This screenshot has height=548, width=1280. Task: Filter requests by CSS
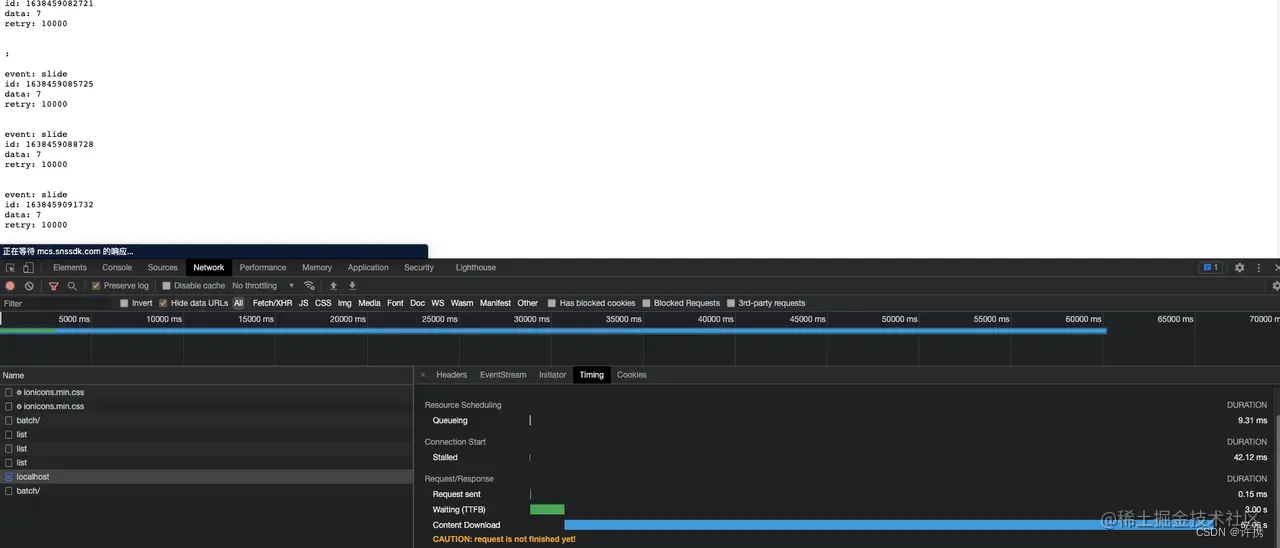[323, 303]
